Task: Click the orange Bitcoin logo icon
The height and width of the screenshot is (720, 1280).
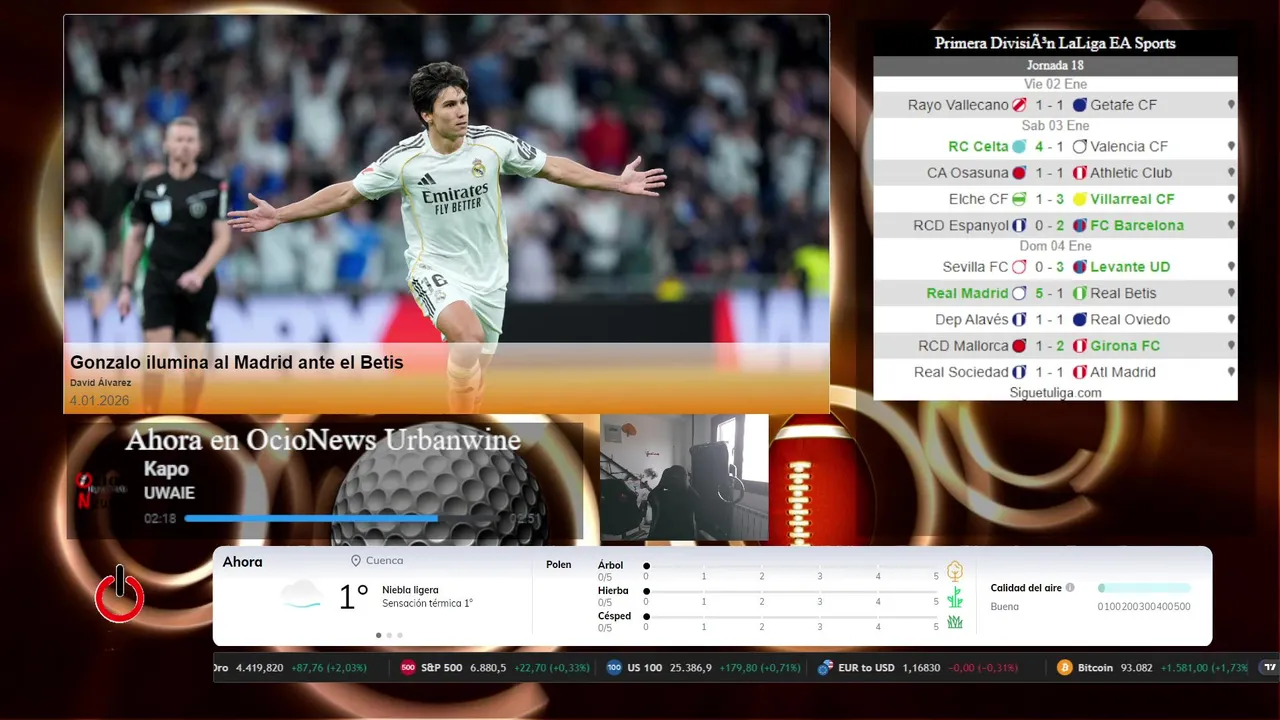Action: point(1065,667)
